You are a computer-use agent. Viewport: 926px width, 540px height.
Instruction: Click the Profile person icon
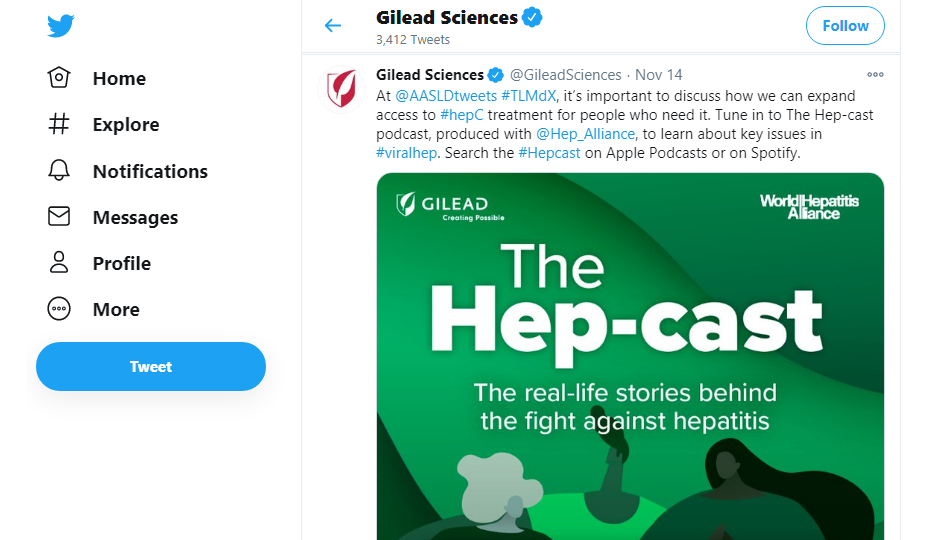pos(59,263)
